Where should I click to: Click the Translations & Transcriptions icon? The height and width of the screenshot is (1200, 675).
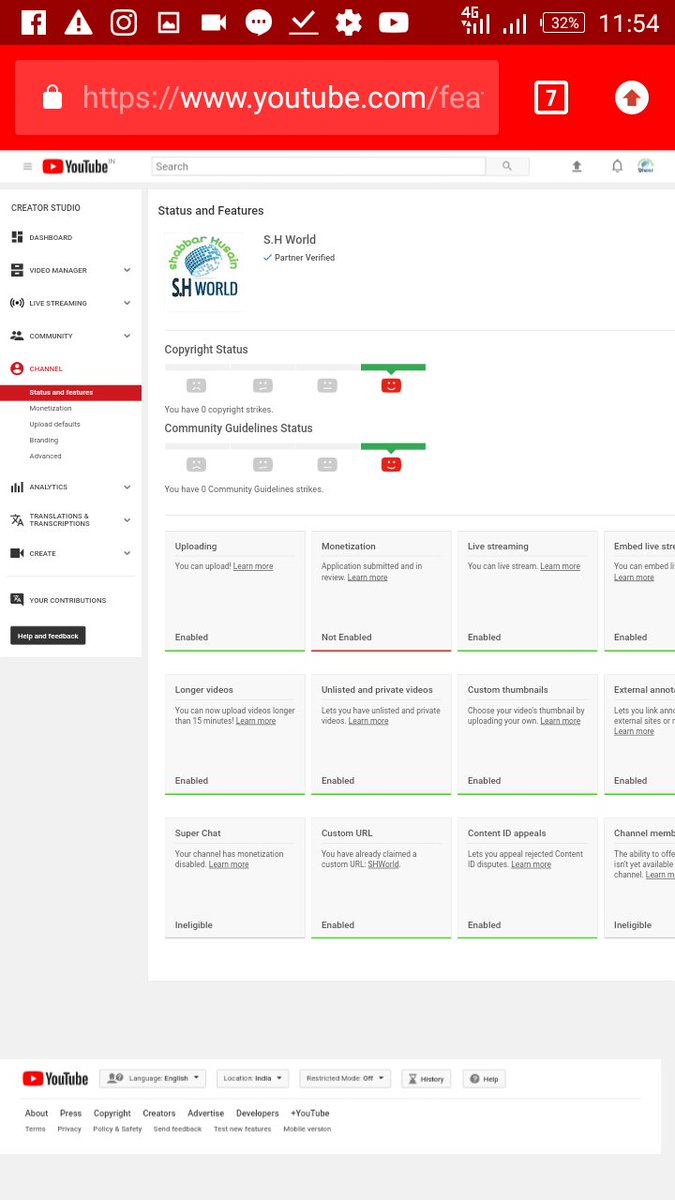point(17,520)
